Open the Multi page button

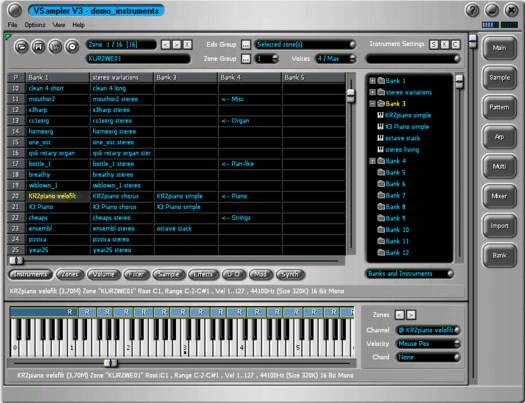click(x=499, y=167)
